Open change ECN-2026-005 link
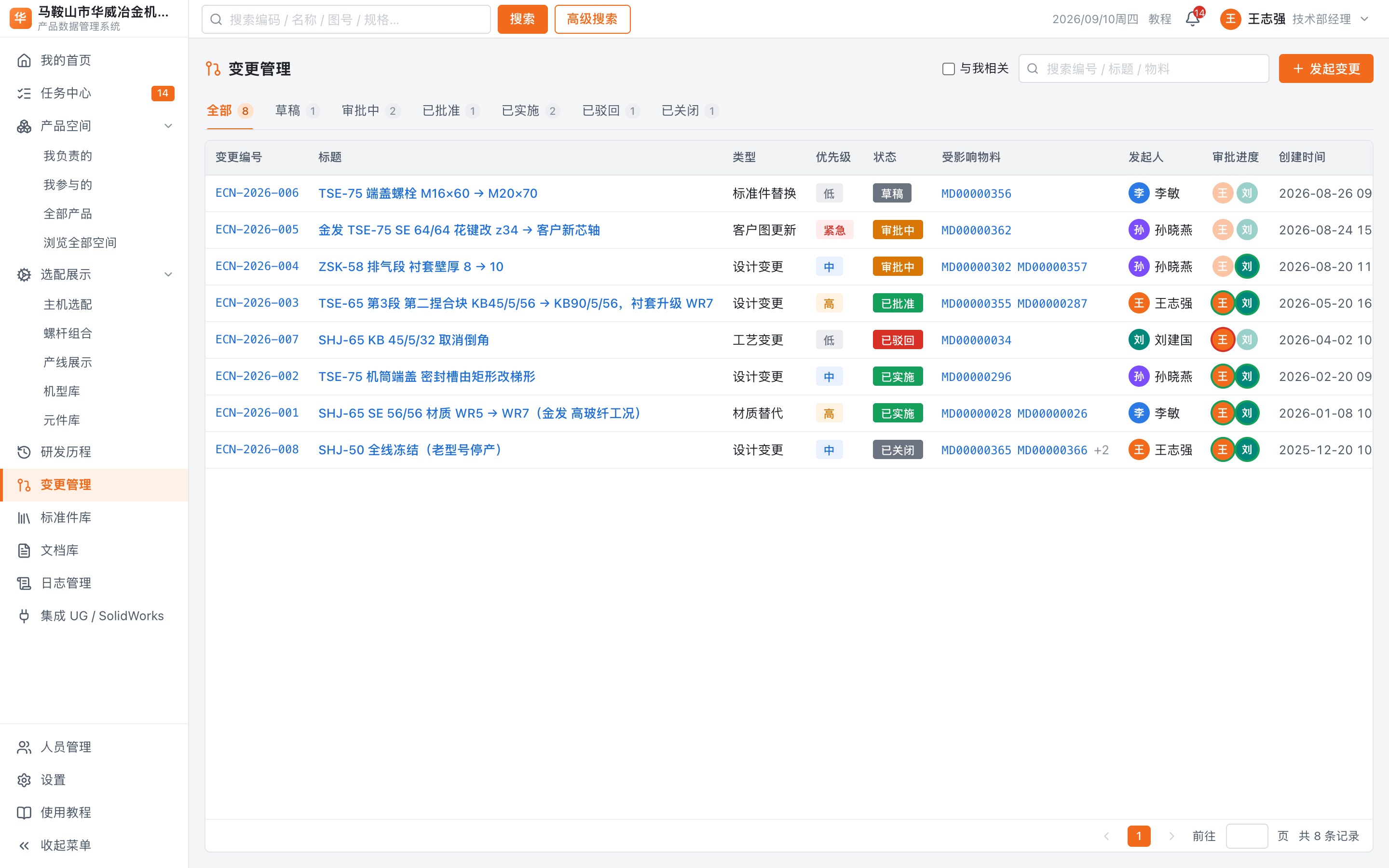1389x868 pixels. 257,230
